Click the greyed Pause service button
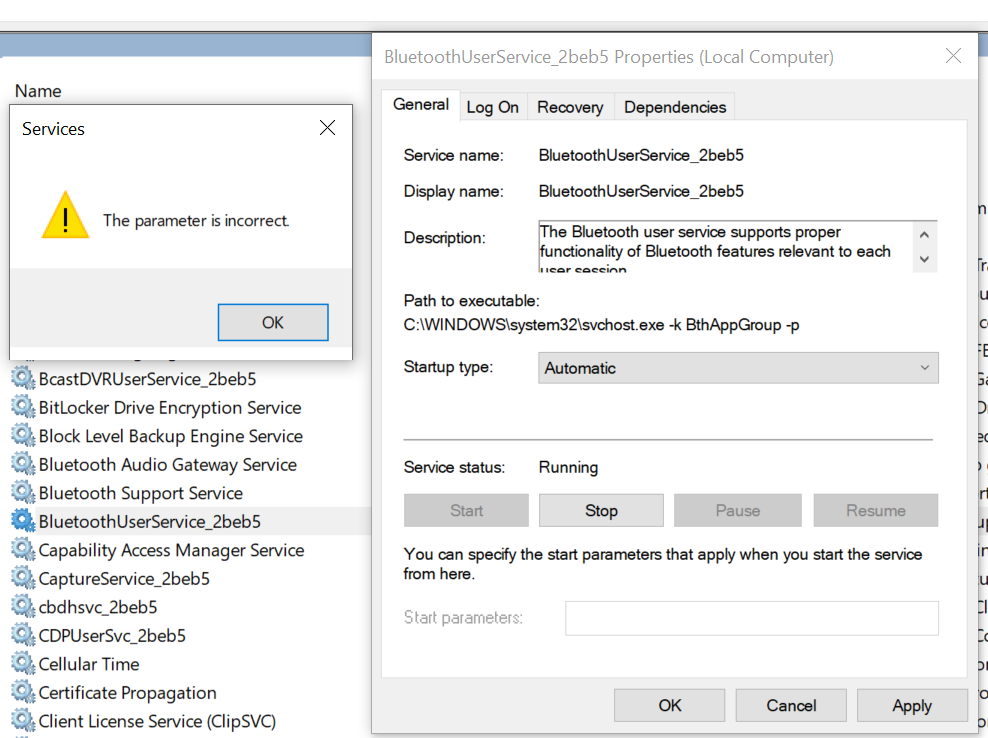988x738 pixels. (738, 510)
